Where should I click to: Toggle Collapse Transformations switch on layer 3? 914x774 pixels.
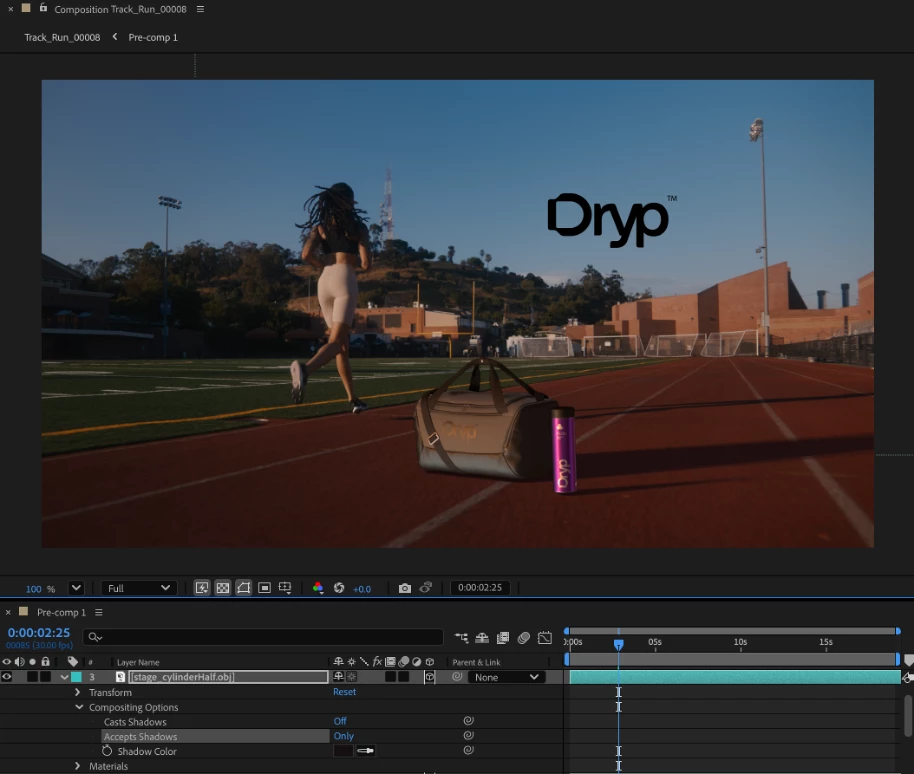coord(351,677)
